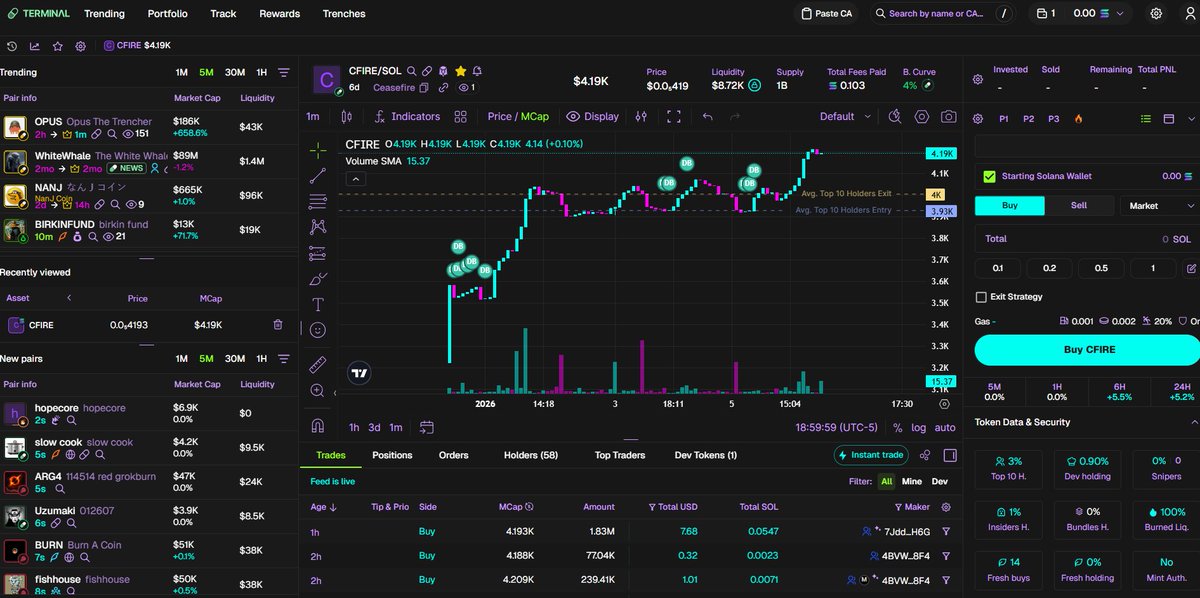1200x598 pixels.
Task: Click the Instant trade button
Action: tap(870, 455)
